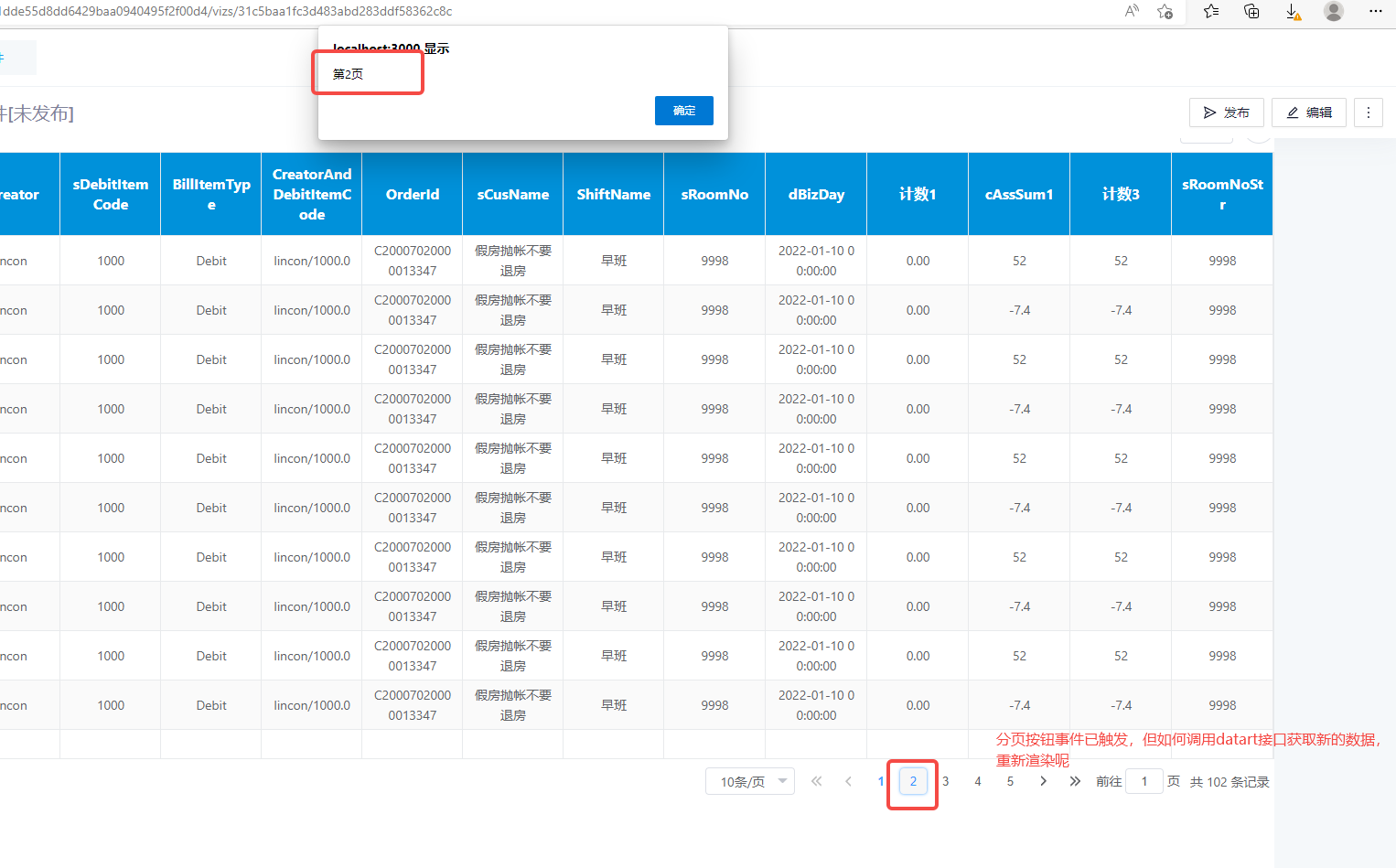
Task: Click the 发布 publish button
Action: coord(1227,113)
